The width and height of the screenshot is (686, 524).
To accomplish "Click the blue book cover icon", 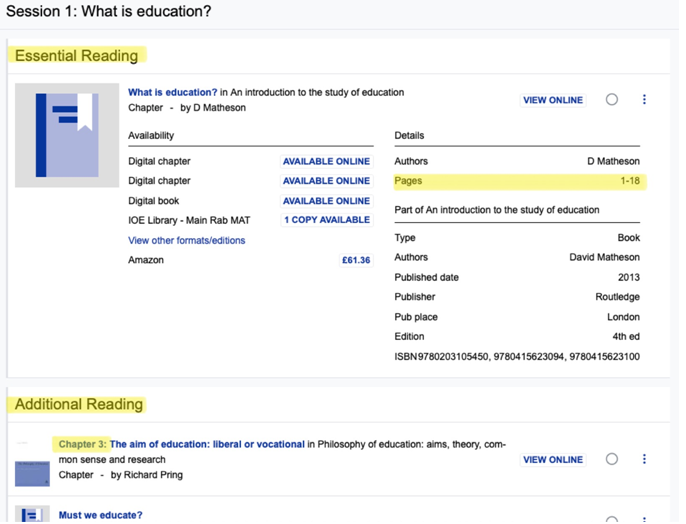I will click(67, 135).
